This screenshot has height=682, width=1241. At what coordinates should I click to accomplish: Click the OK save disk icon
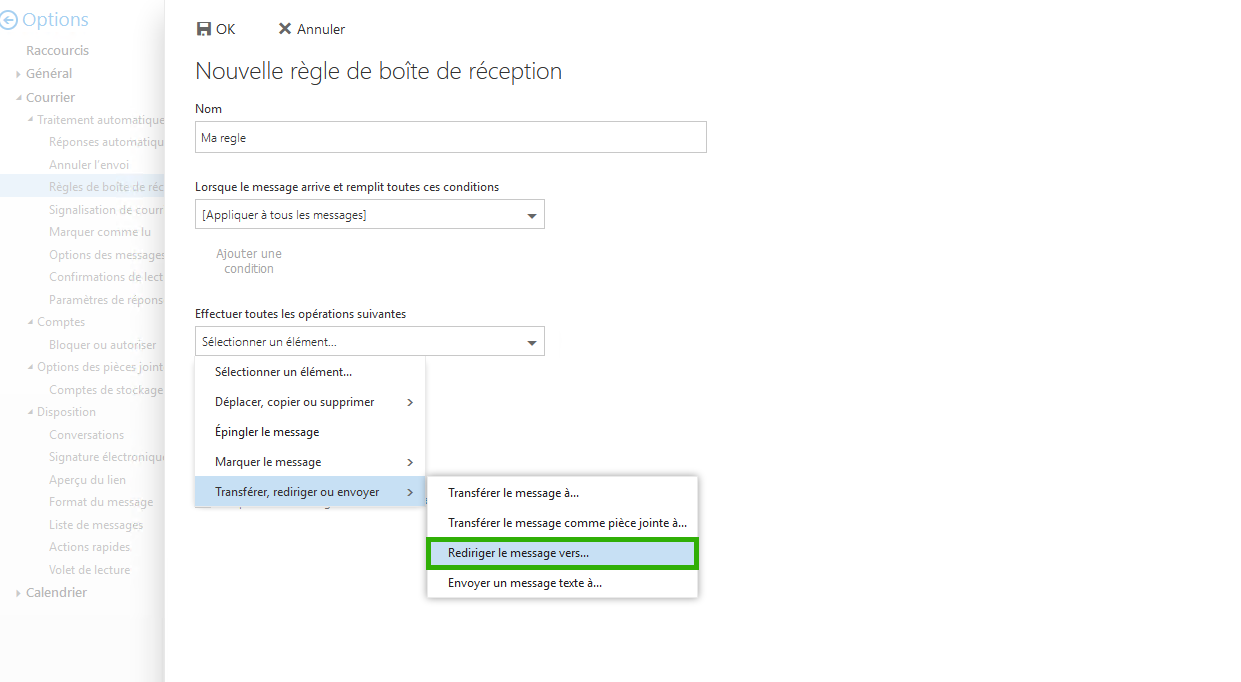pos(204,29)
